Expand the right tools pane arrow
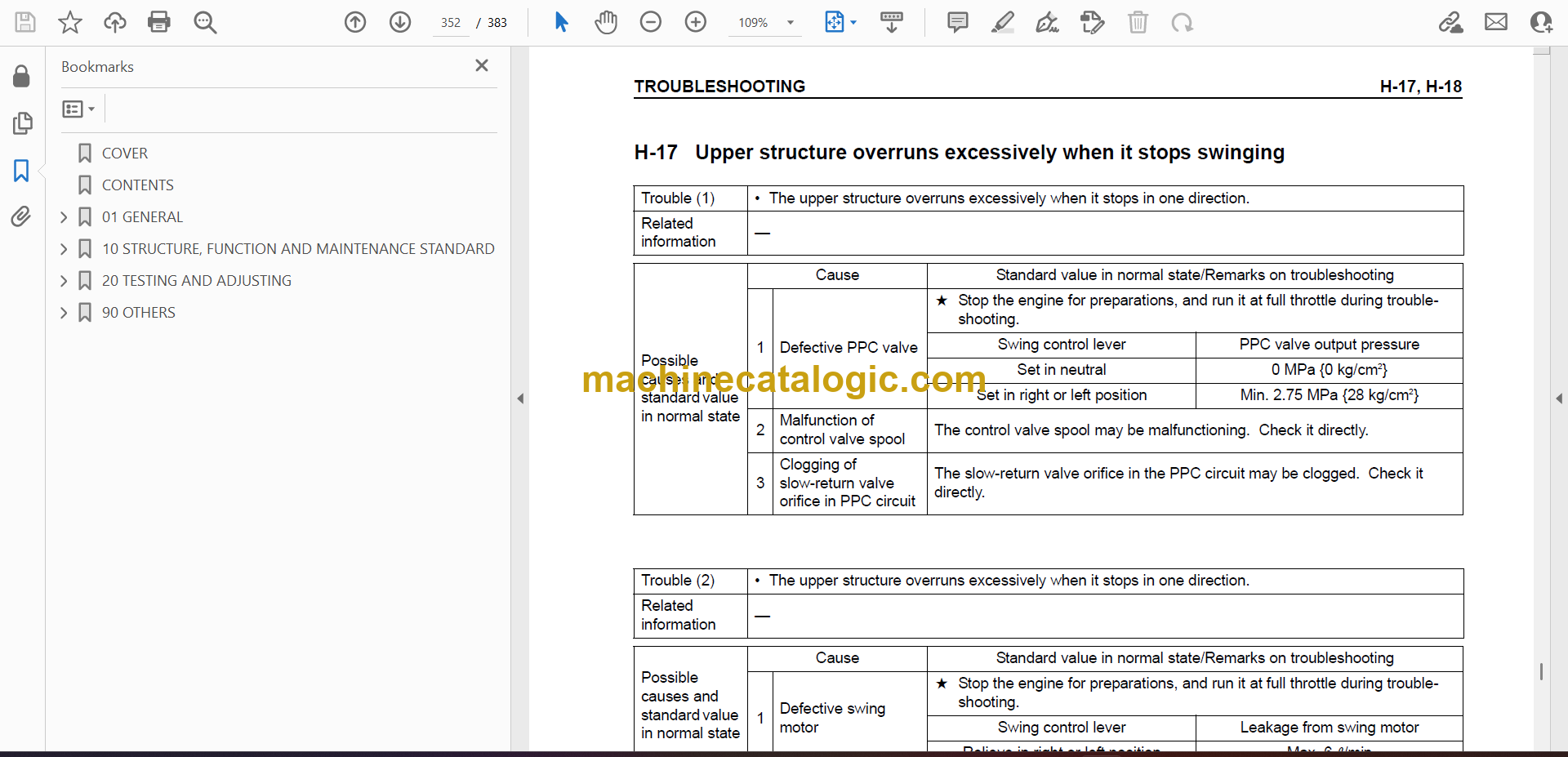1568x757 pixels. point(1559,399)
